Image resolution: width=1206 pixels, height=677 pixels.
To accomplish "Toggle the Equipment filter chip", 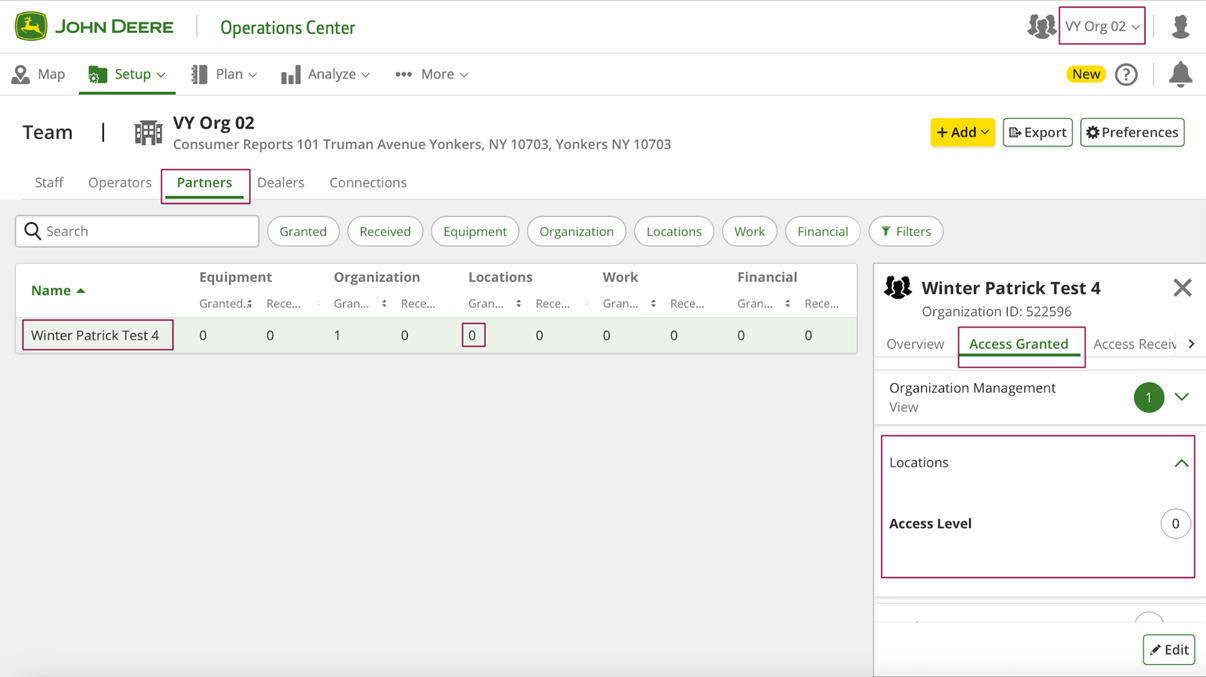I will (475, 231).
